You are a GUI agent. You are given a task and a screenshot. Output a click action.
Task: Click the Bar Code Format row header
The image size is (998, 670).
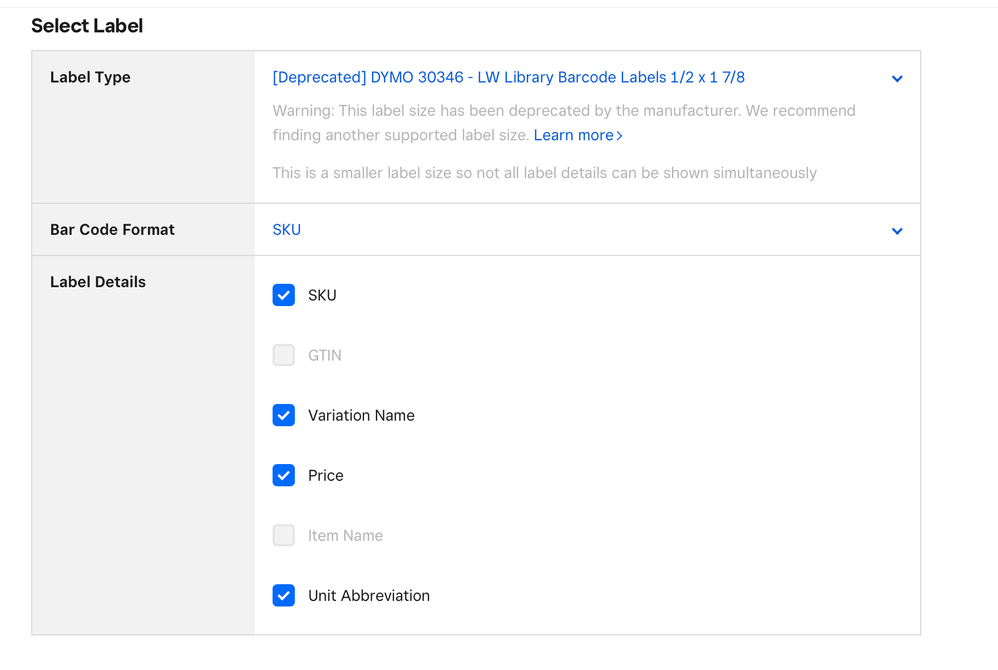coord(112,230)
